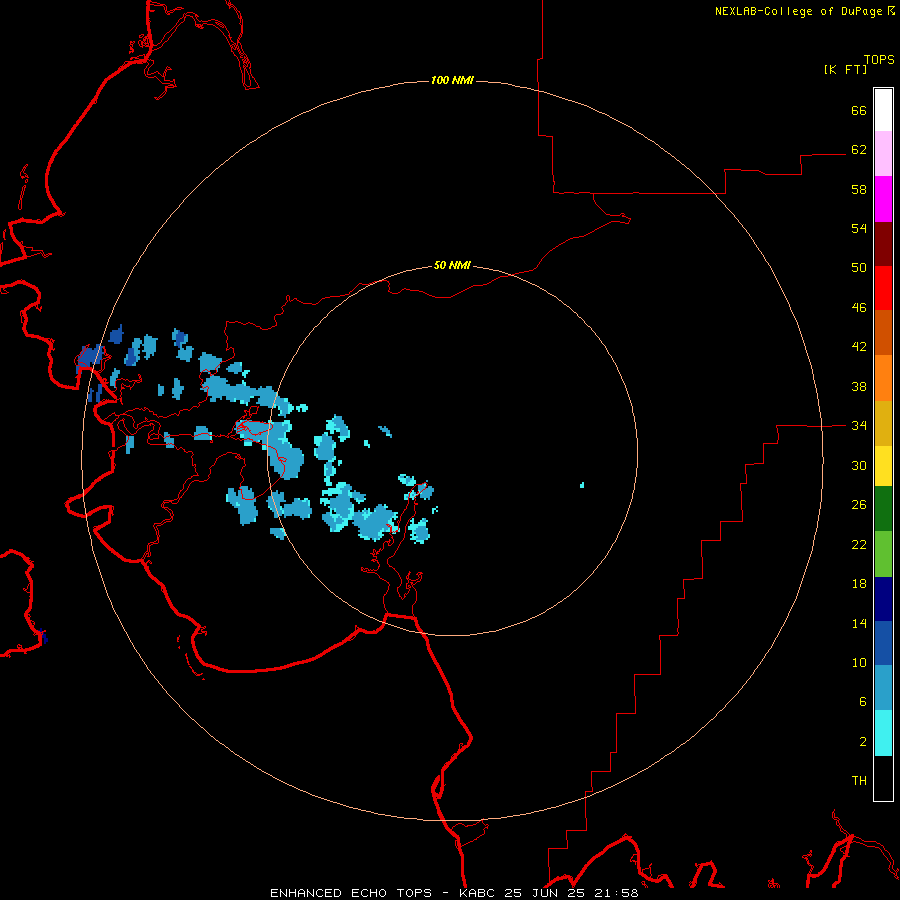The width and height of the screenshot is (900, 900).
Task: Click the light green legend swatch
Action: tap(883, 554)
